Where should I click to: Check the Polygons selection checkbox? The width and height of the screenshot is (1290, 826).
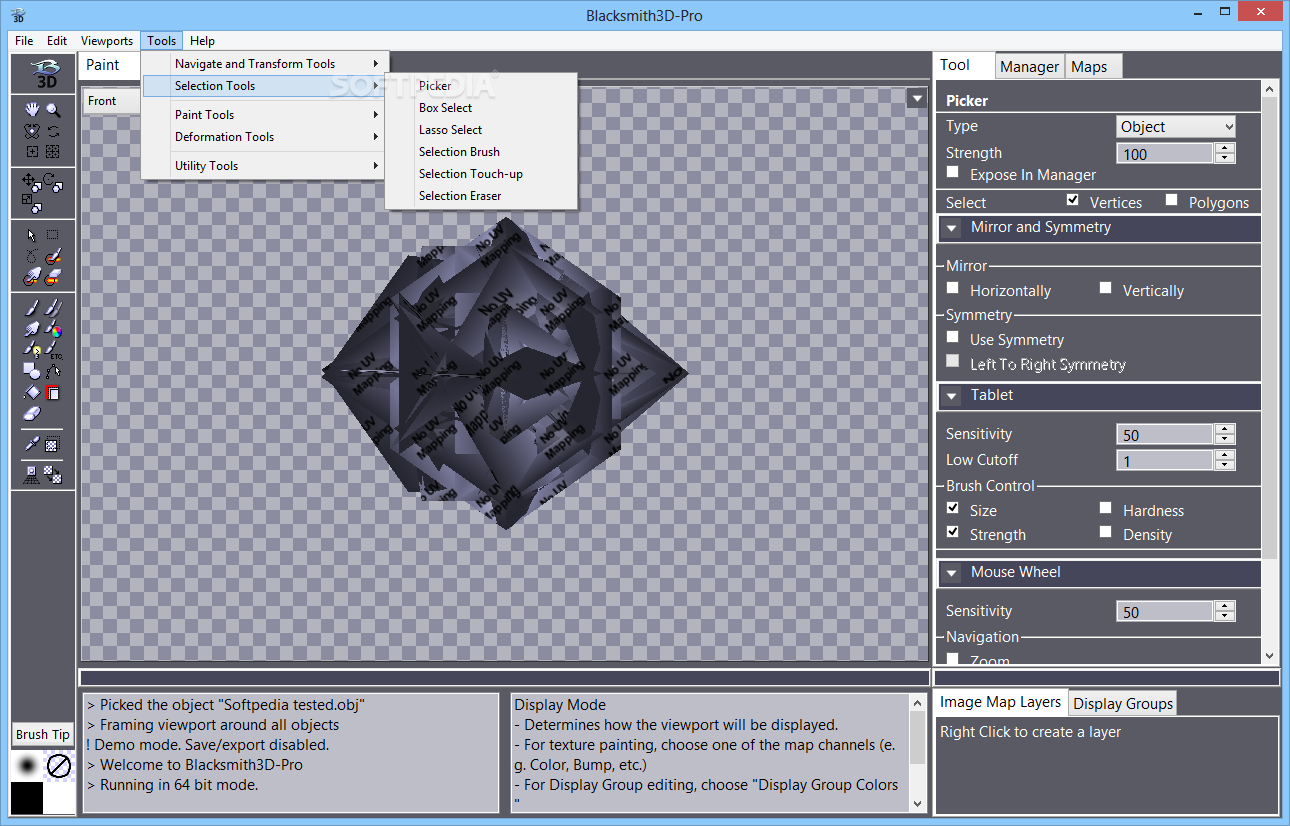point(1171,200)
